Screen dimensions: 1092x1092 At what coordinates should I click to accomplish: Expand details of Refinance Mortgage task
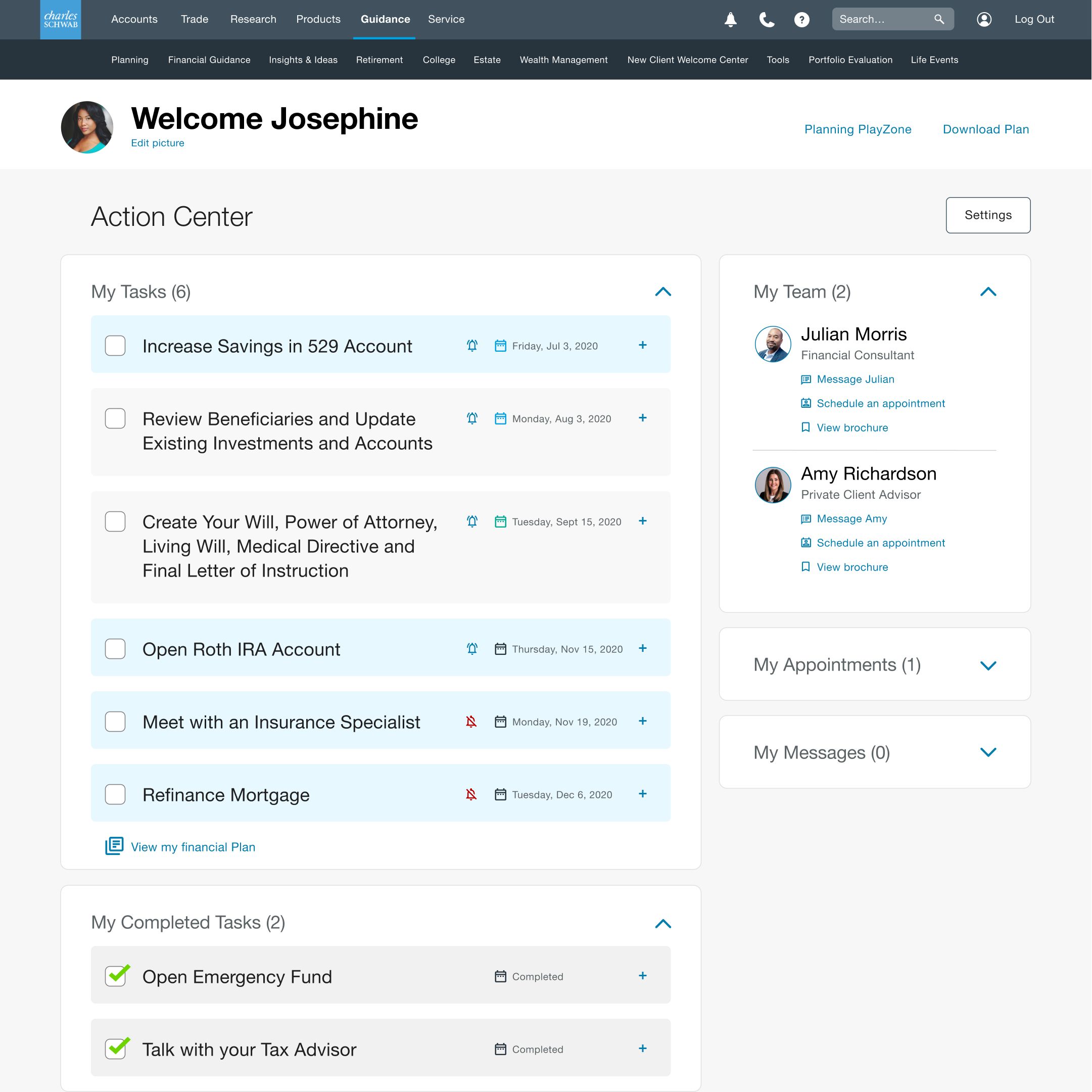click(643, 793)
